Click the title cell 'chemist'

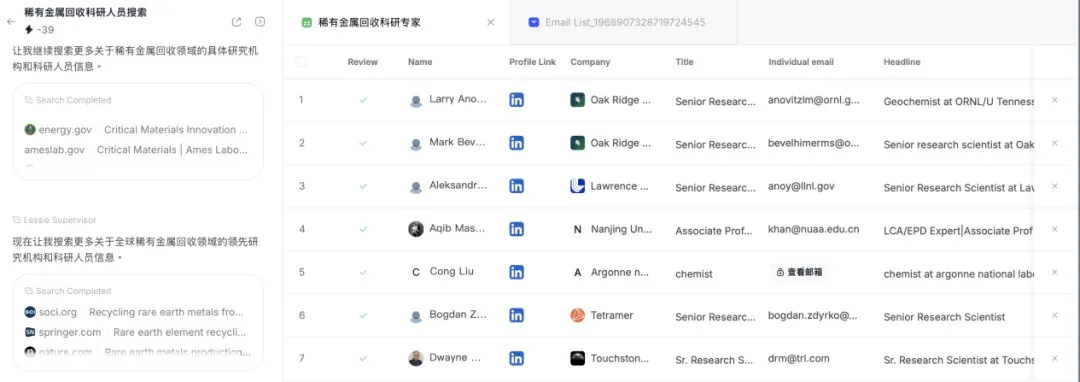694,274
